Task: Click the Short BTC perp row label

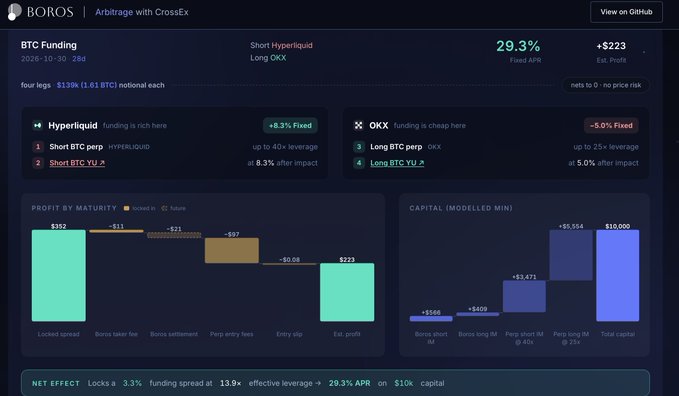Action: click(76, 147)
